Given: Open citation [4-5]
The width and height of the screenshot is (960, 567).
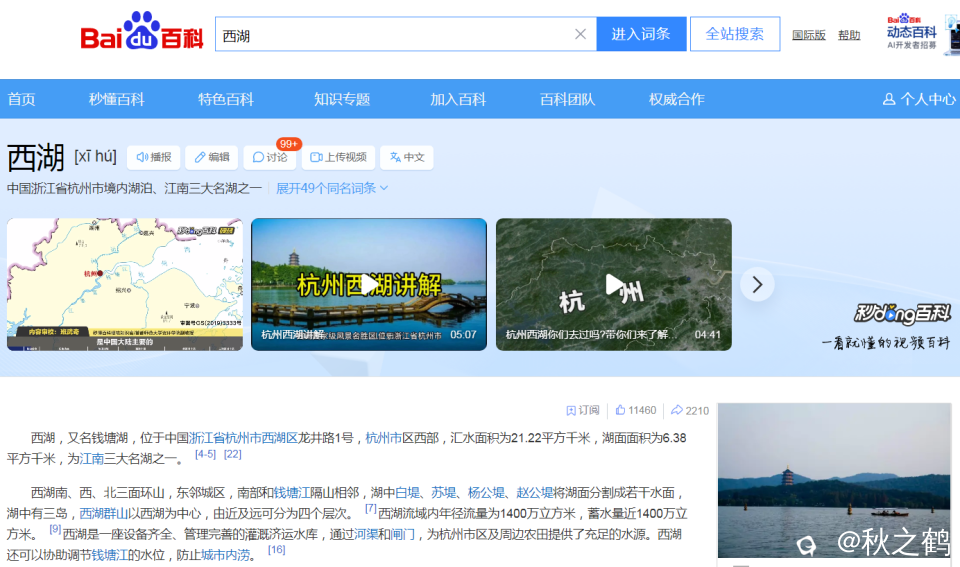Looking at the screenshot, I should coord(205,454).
